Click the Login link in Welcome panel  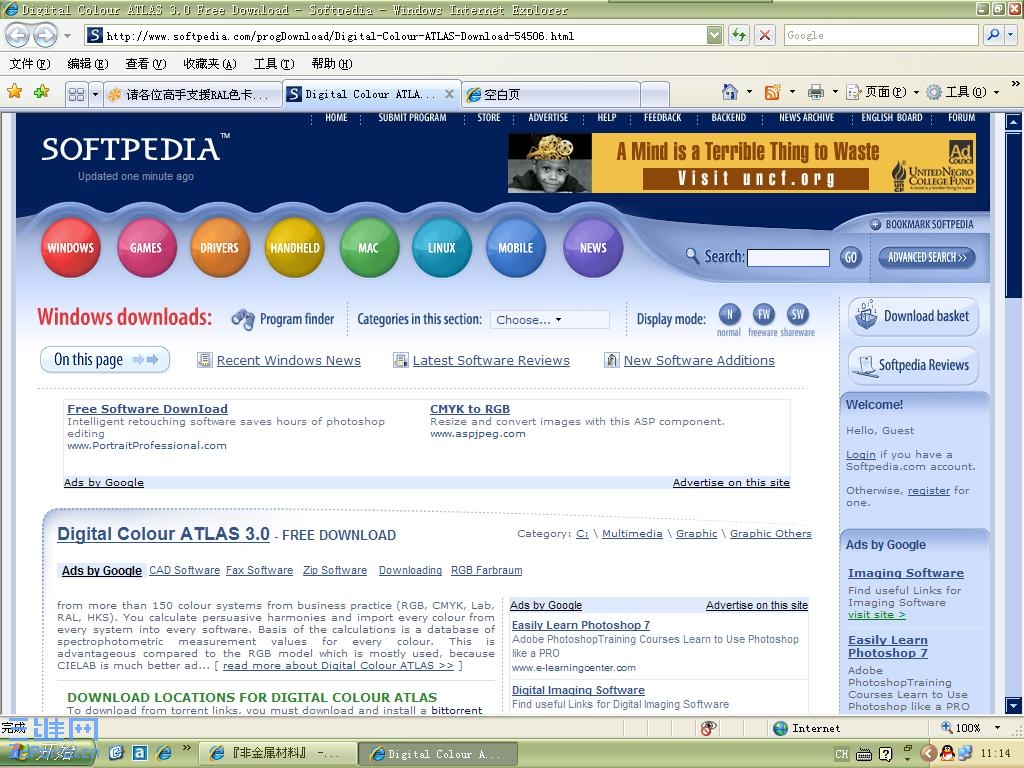pyautogui.click(x=861, y=455)
